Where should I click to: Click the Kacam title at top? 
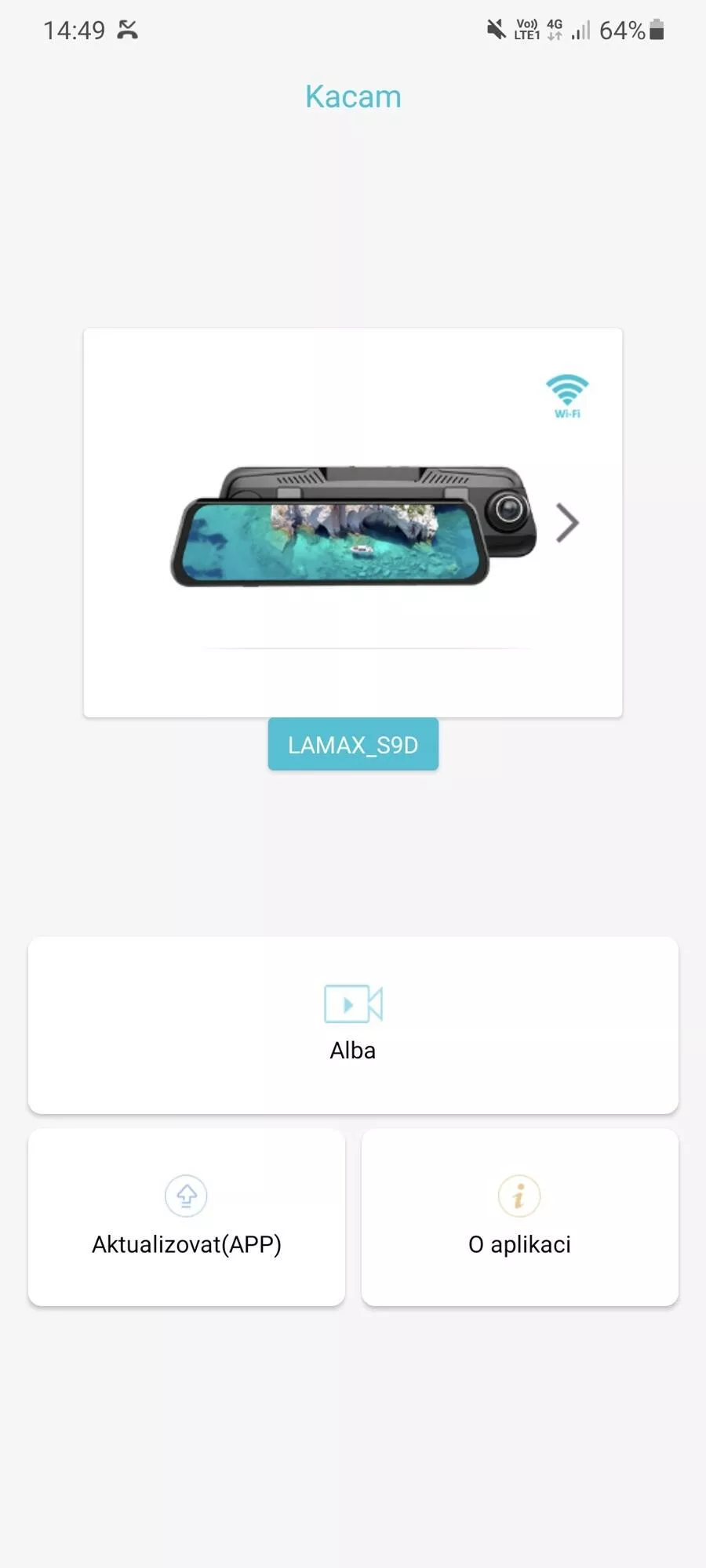coord(353,96)
